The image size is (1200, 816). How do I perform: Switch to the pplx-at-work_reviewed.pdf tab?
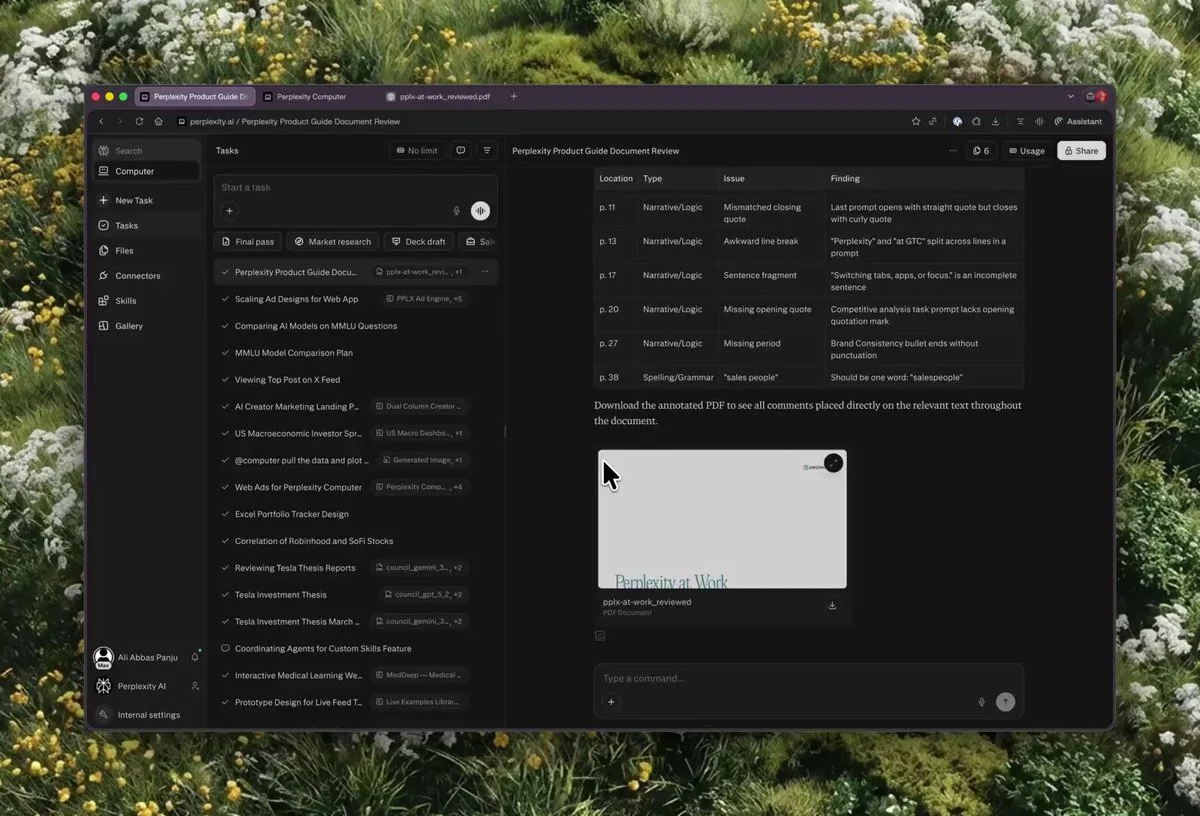point(443,97)
